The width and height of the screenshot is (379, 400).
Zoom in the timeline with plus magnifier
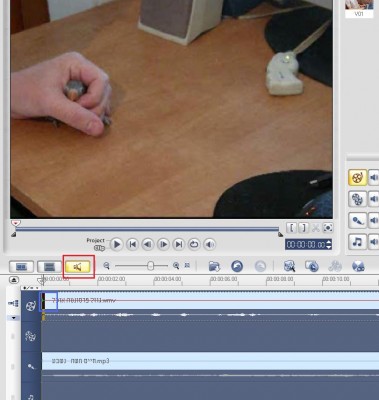[176, 266]
